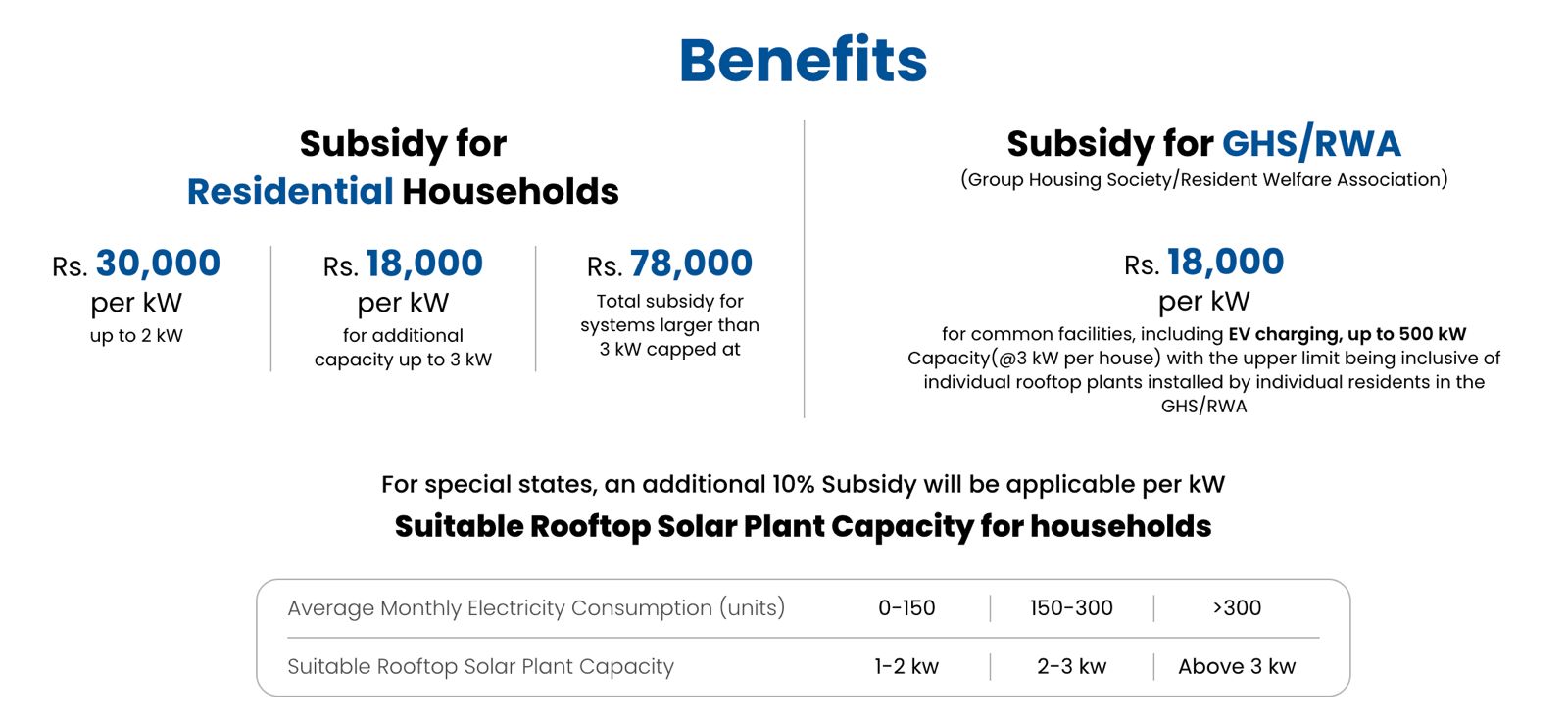Click the Subsidy for GHS/RWA heading

1203,144
